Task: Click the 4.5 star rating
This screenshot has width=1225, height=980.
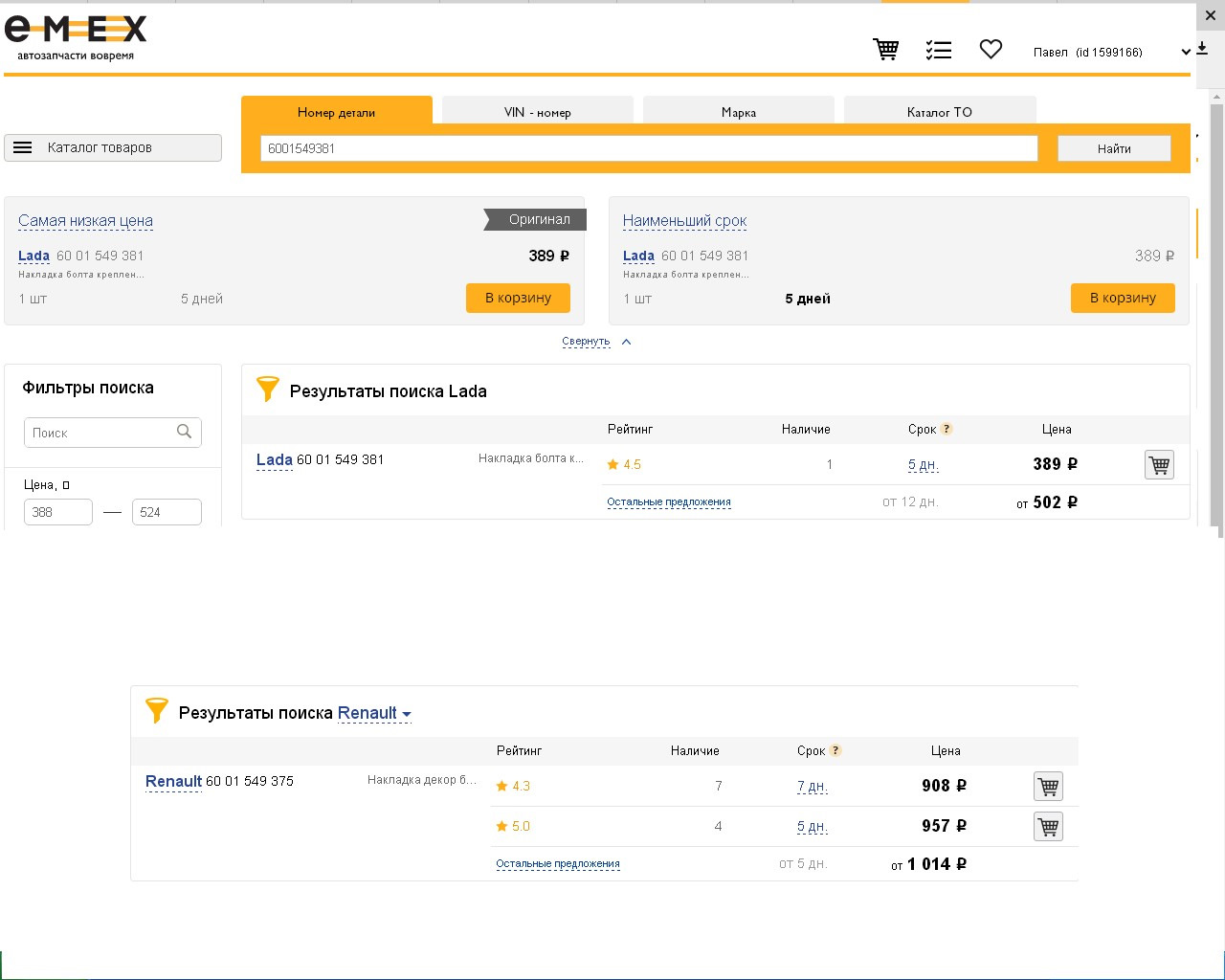Action: tap(624, 464)
